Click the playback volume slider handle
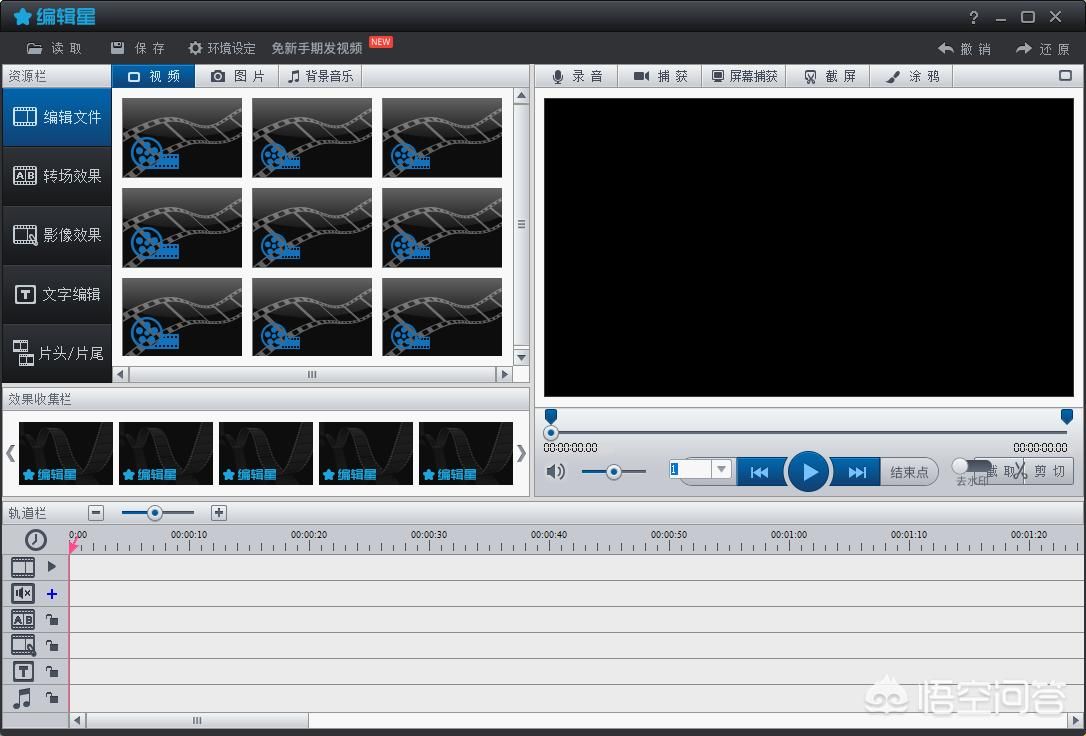 pos(614,471)
